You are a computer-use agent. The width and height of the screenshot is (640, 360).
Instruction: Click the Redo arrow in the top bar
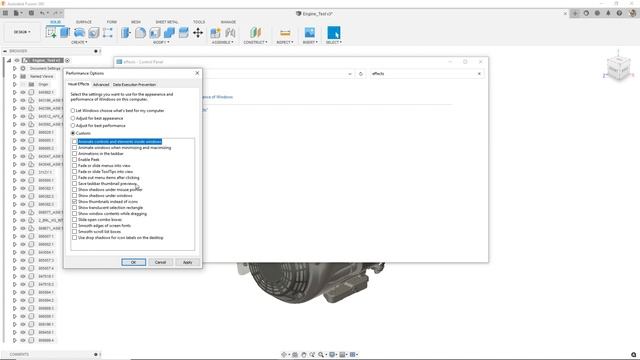(x=56, y=13)
